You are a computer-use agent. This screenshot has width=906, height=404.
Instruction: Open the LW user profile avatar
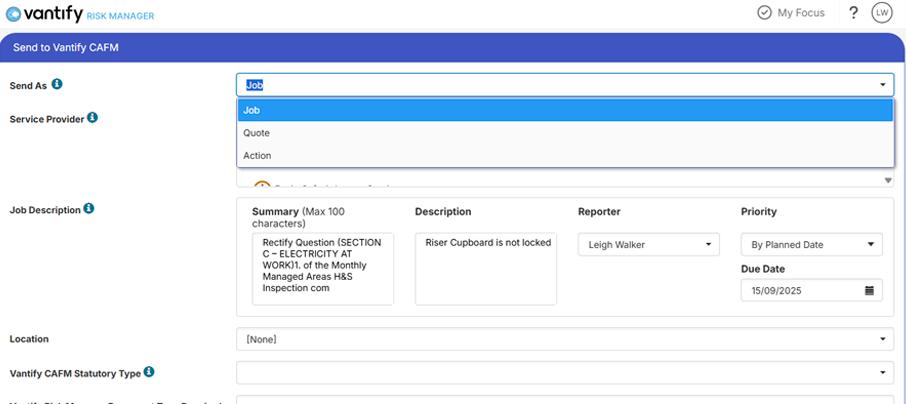[881, 13]
